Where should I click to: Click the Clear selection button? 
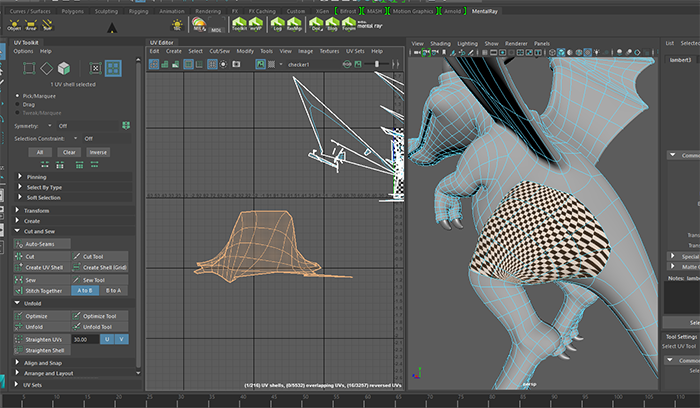point(69,152)
